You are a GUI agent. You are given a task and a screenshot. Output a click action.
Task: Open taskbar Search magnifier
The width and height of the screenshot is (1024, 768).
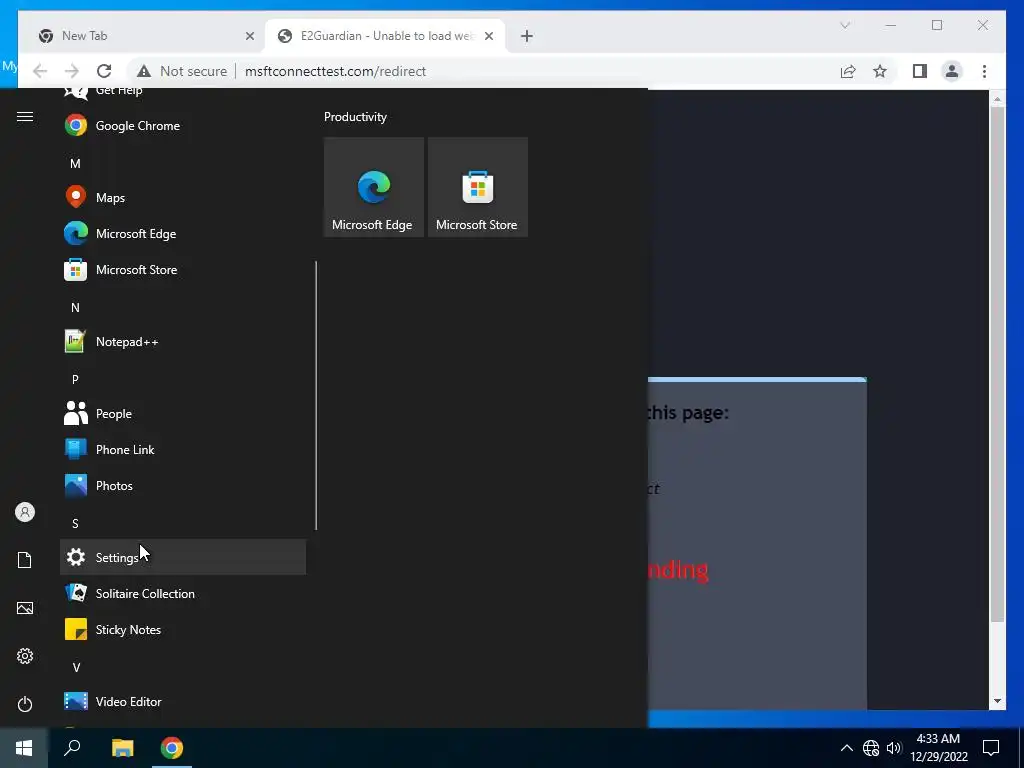click(72, 748)
